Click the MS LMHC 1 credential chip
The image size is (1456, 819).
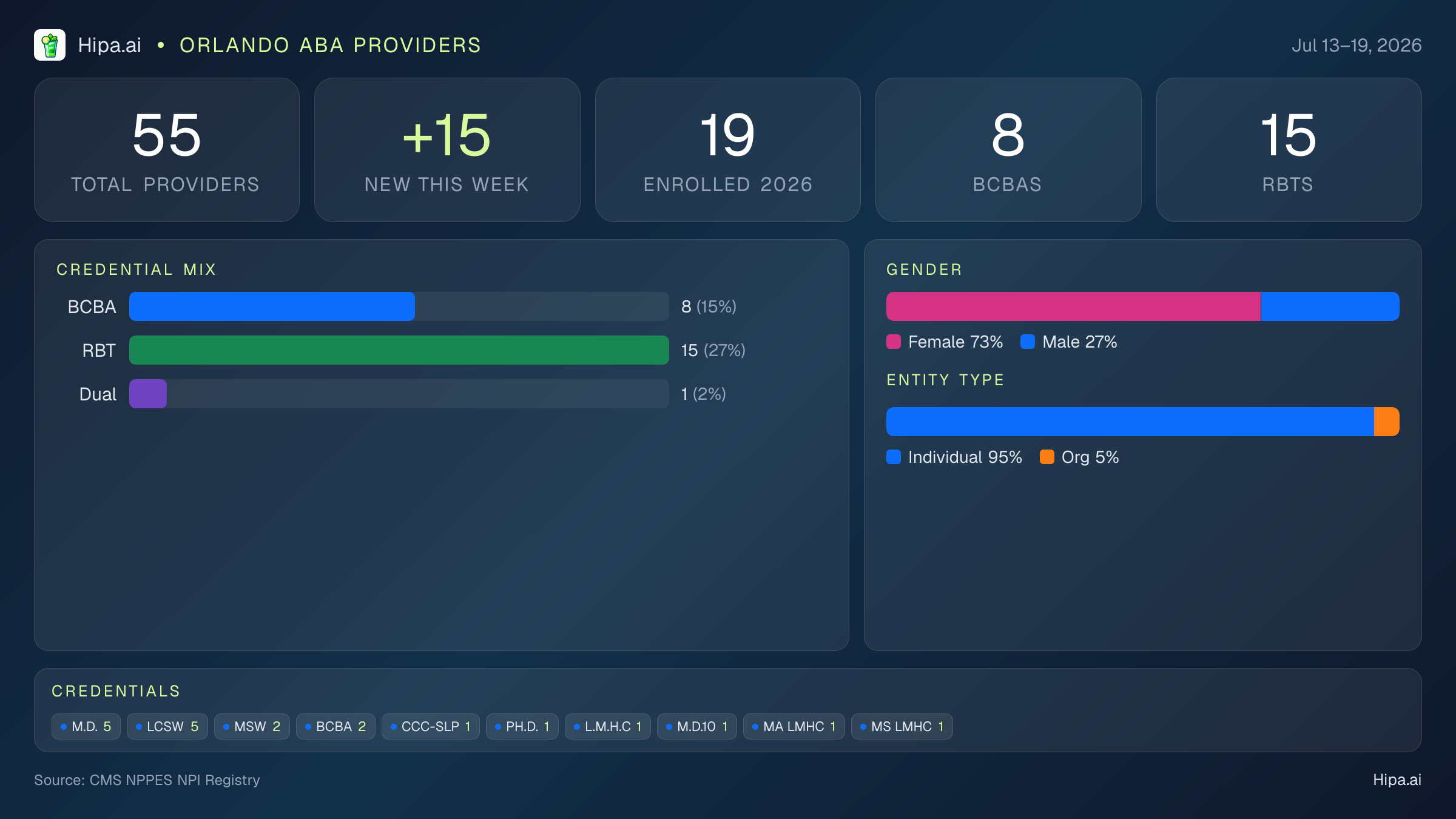tap(902, 726)
